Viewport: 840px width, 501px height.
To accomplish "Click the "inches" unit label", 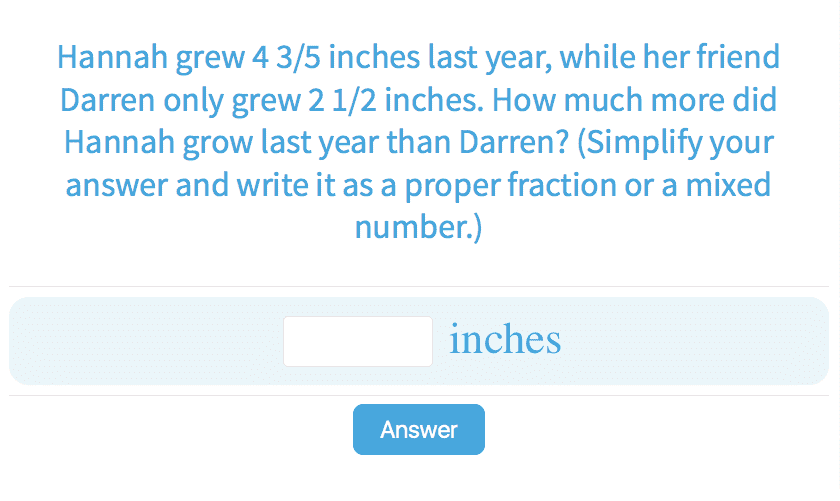I will click(x=505, y=340).
